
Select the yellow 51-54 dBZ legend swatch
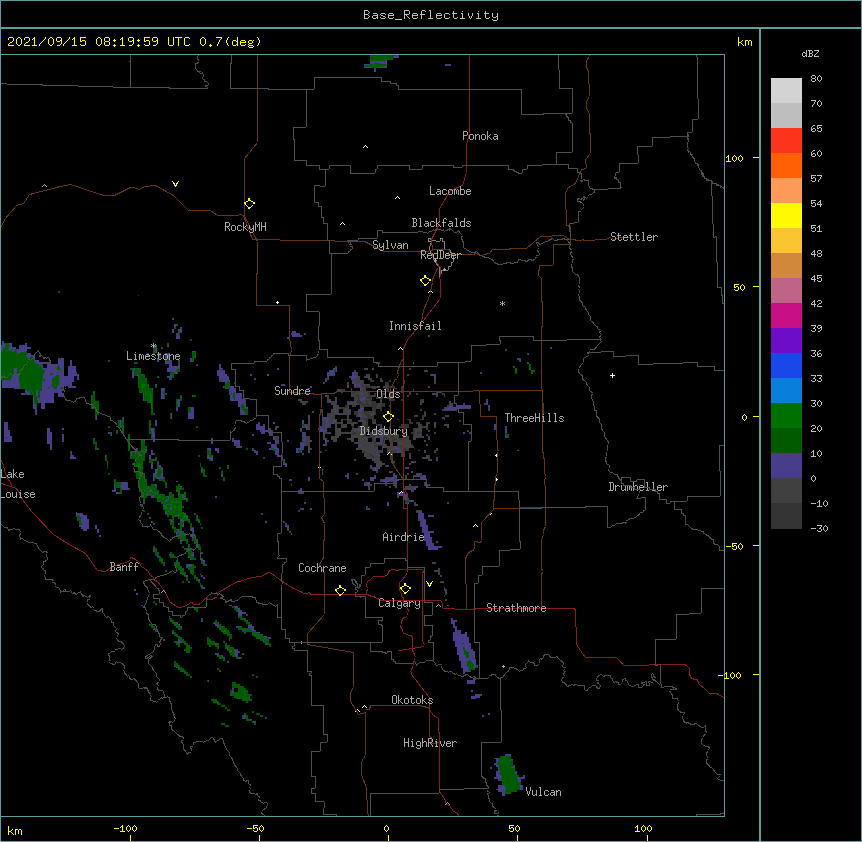click(x=786, y=215)
